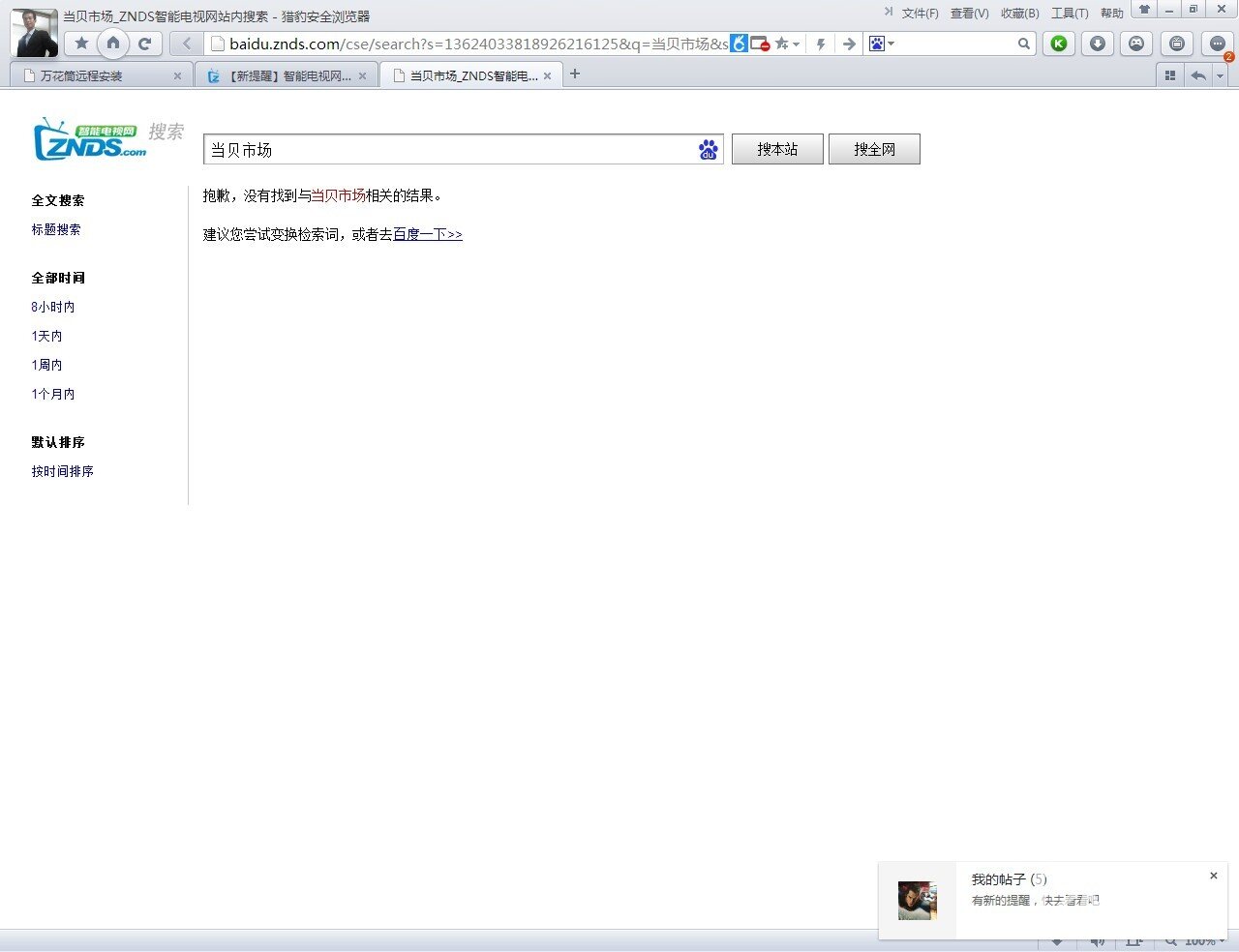Click the URL address bar text
Image resolution: width=1239 pixels, height=952 pixels.
[x=479, y=44]
